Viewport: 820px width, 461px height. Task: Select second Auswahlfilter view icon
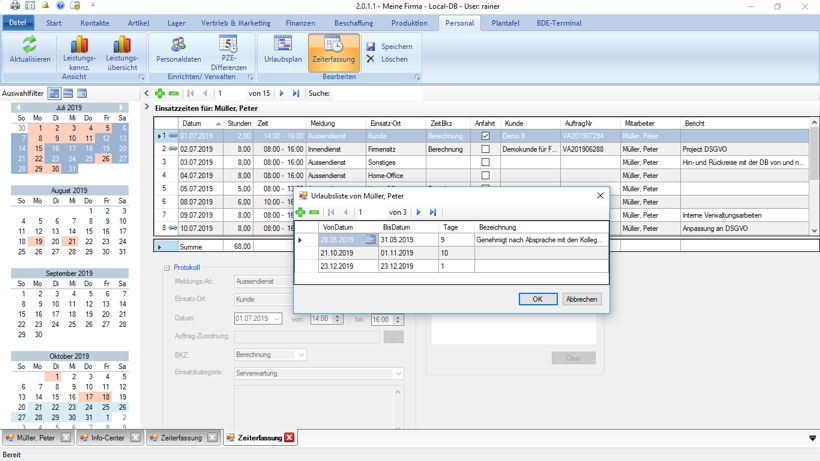pos(68,94)
